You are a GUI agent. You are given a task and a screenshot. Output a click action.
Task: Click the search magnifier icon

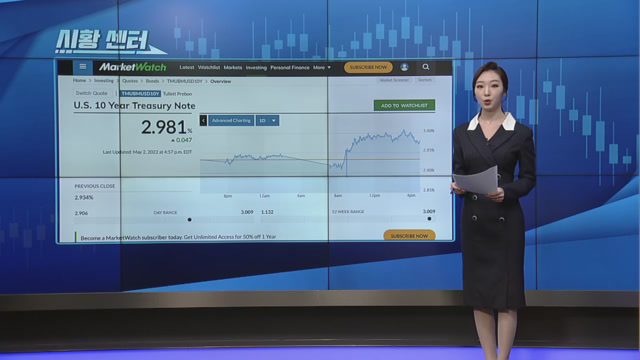[x=426, y=67]
